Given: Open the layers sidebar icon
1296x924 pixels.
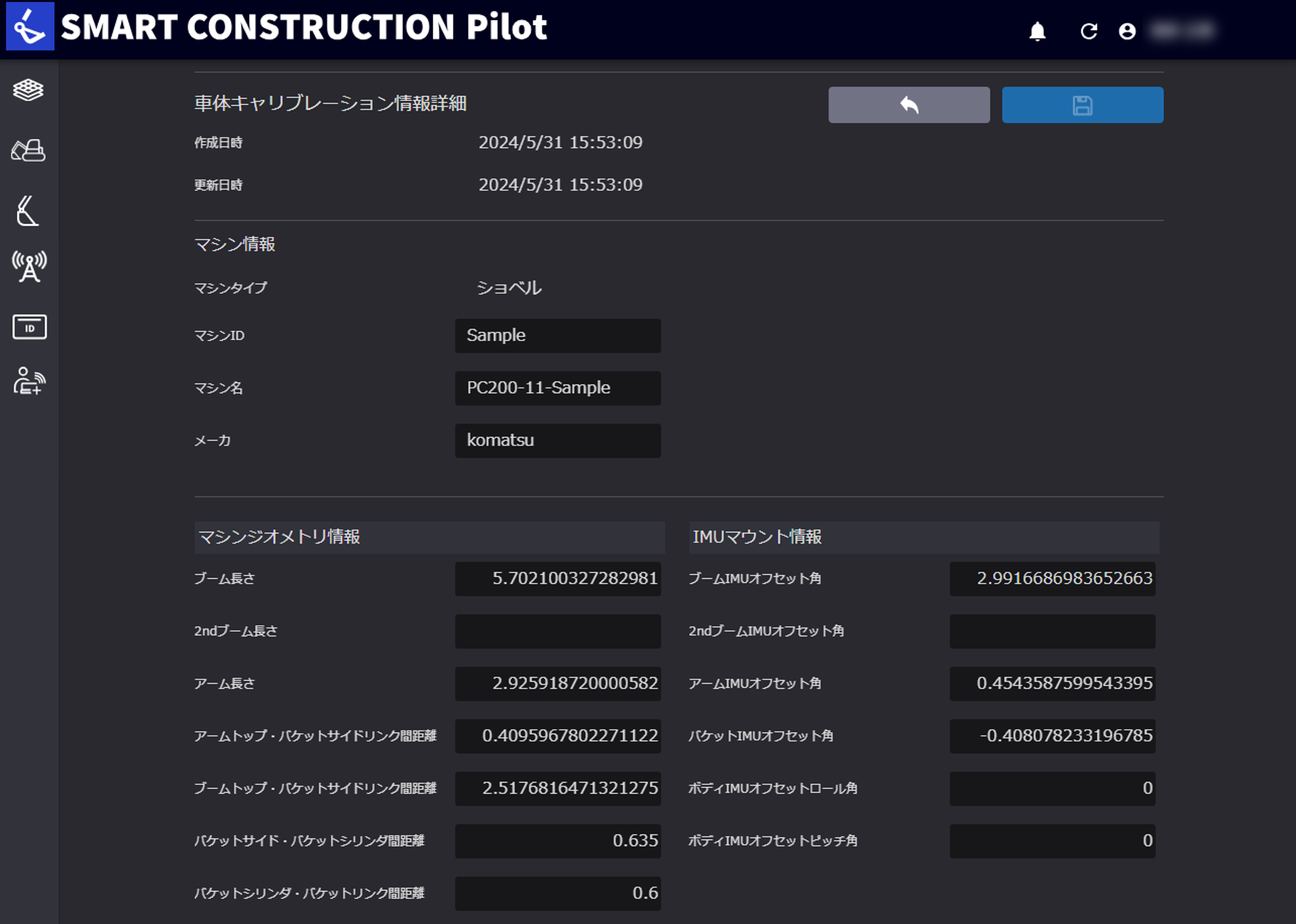Looking at the screenshot, I should [28, 90].
